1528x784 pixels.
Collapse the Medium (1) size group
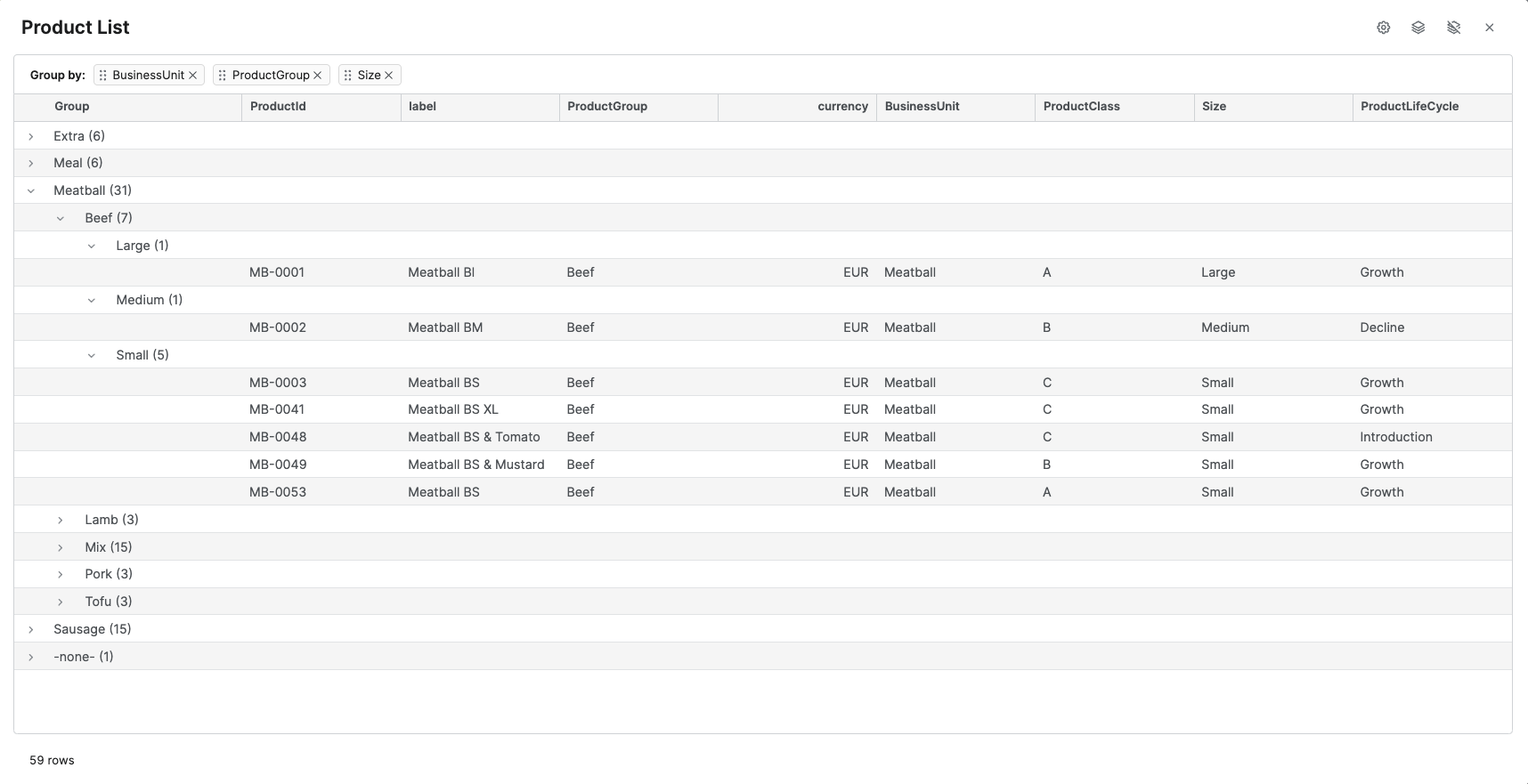point(92,300)
